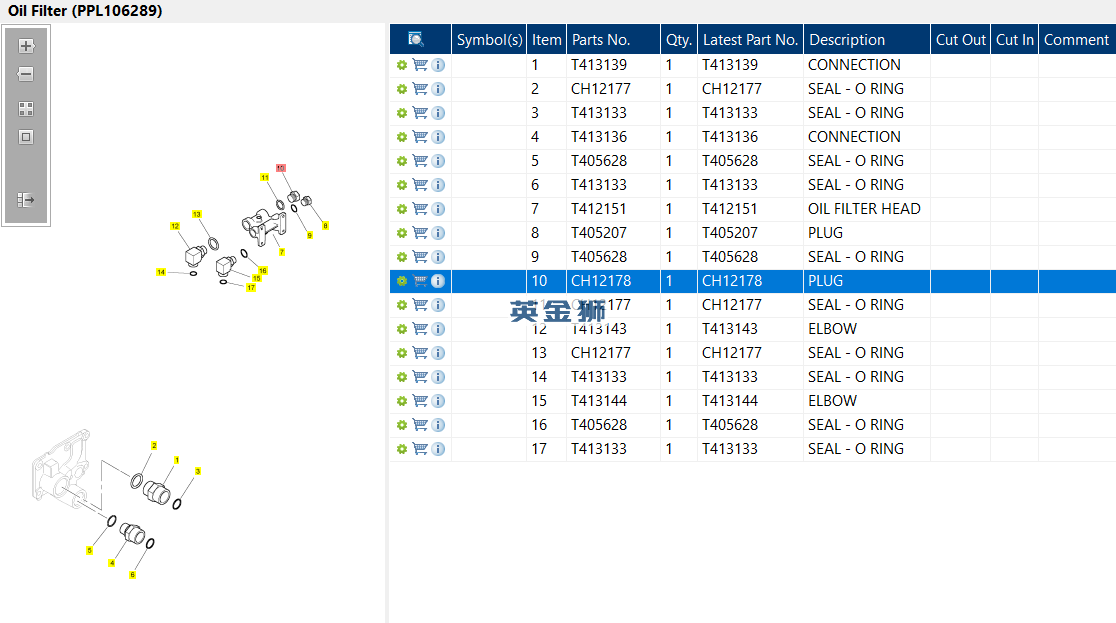Open info for OIL FILTER HEAD row

point(438,209)
